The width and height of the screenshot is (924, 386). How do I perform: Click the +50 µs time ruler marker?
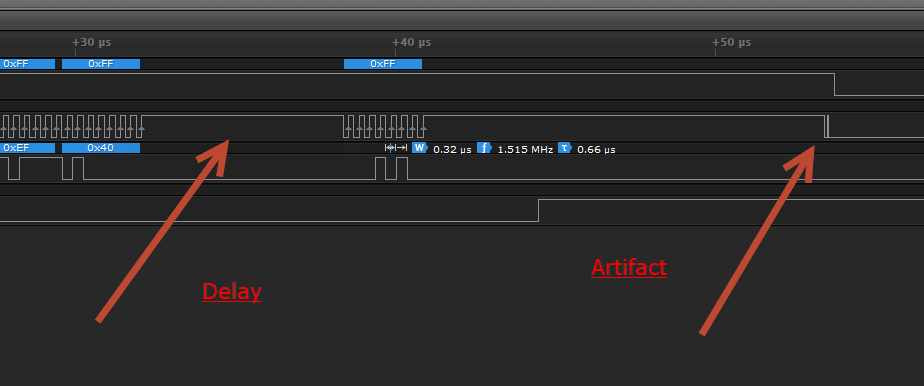731,42
